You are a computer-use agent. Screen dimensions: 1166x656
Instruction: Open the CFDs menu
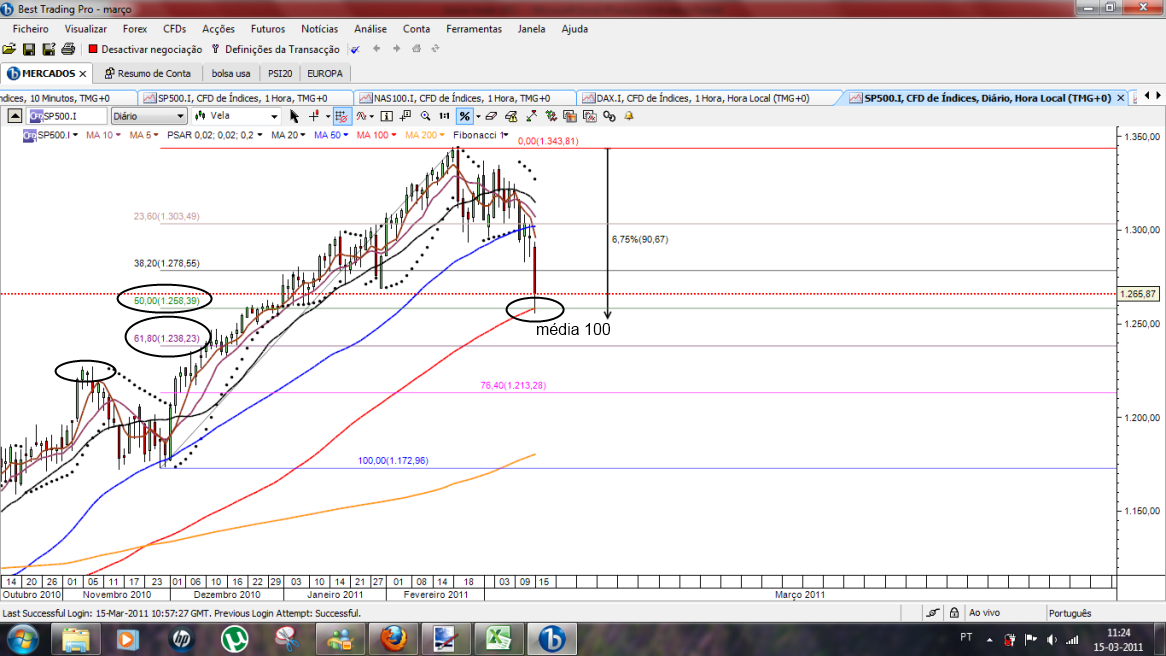tap(175, 29)
